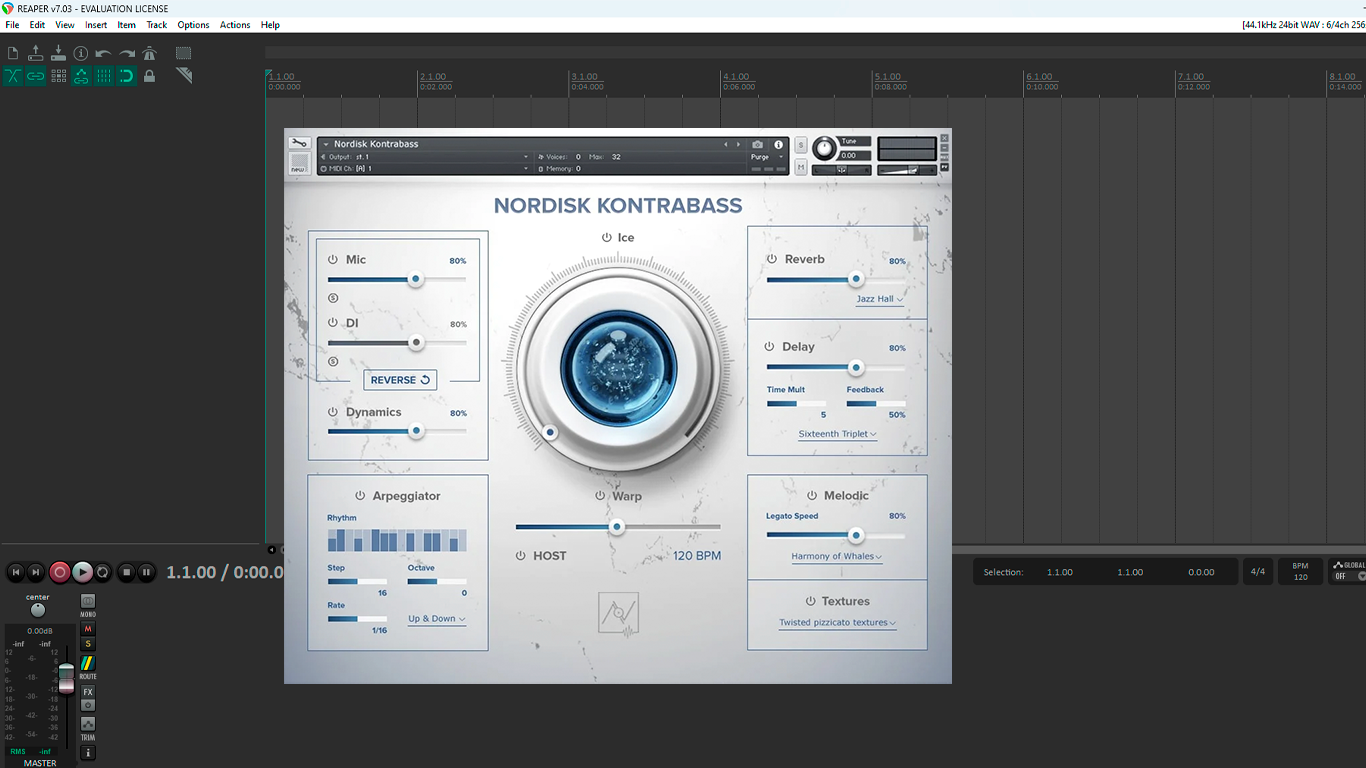Click the Redo arrow icon

point(127,53)
